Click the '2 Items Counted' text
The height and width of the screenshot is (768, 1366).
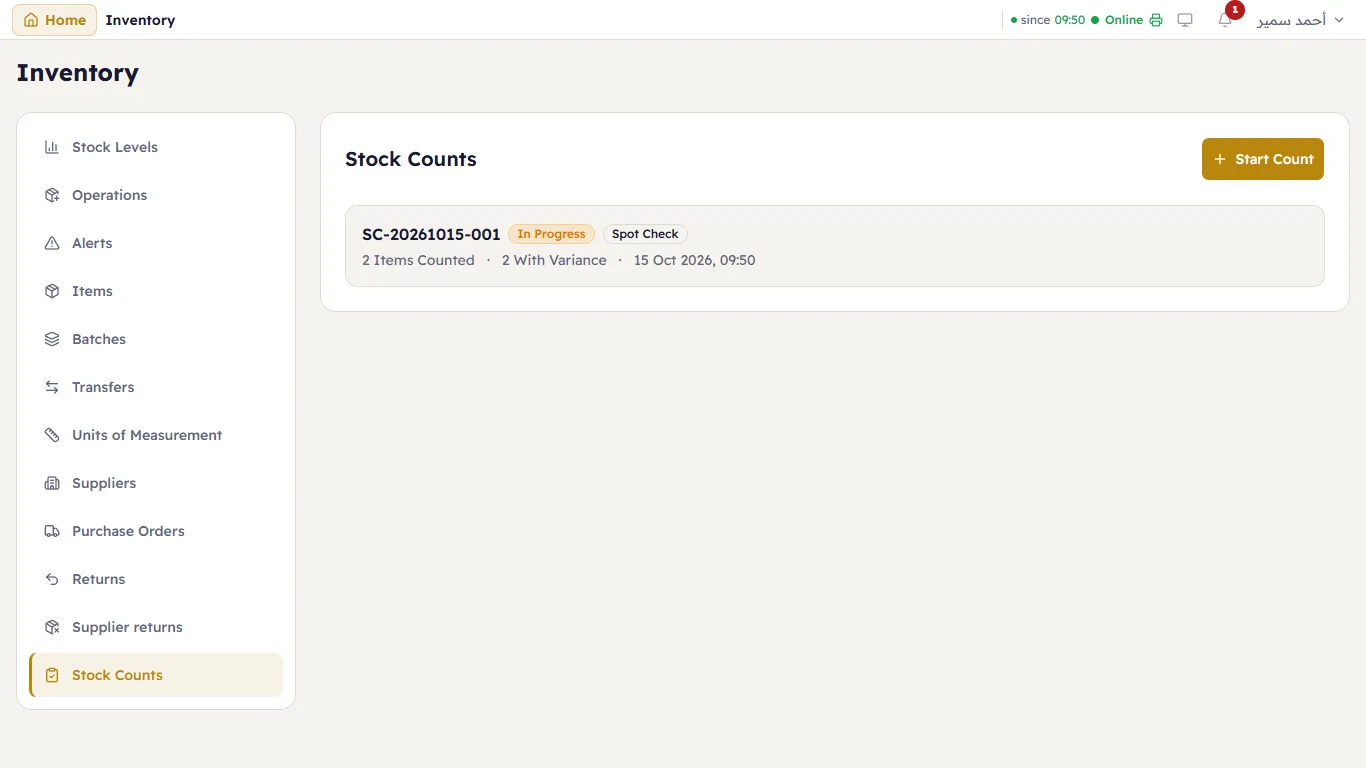[418, 260]
